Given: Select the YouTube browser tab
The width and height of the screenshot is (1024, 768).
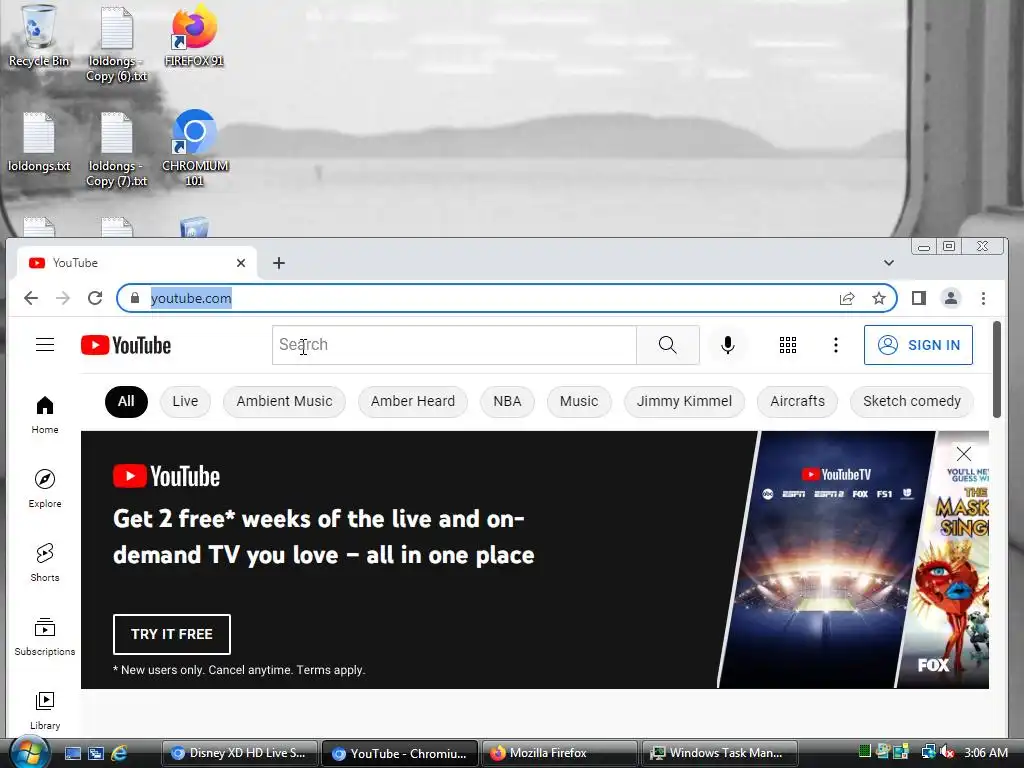Looking at the screenshot, I should [137, 263].
